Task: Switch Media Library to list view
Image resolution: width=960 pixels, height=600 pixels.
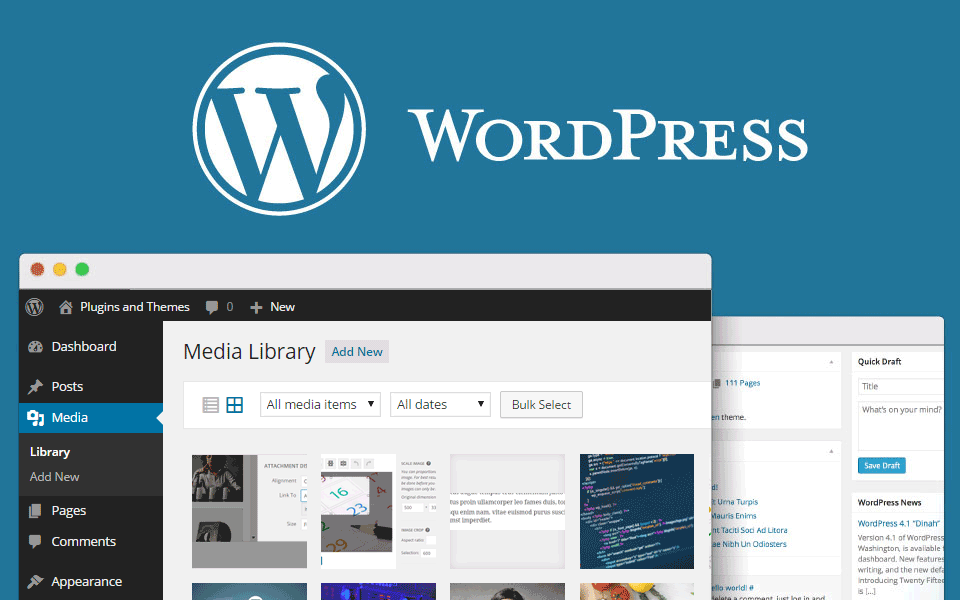Action: coord(211,405)
